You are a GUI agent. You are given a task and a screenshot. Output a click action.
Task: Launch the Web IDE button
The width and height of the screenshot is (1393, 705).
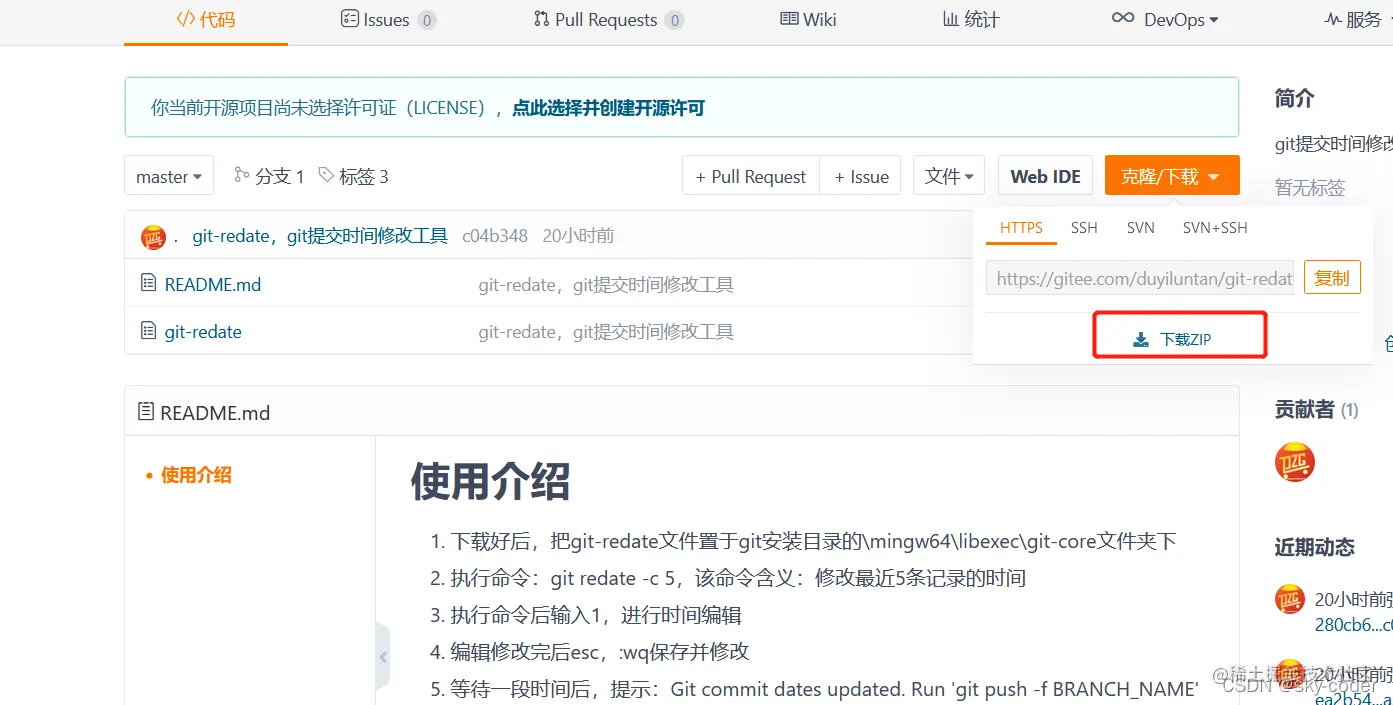[x=1045, y=176]
